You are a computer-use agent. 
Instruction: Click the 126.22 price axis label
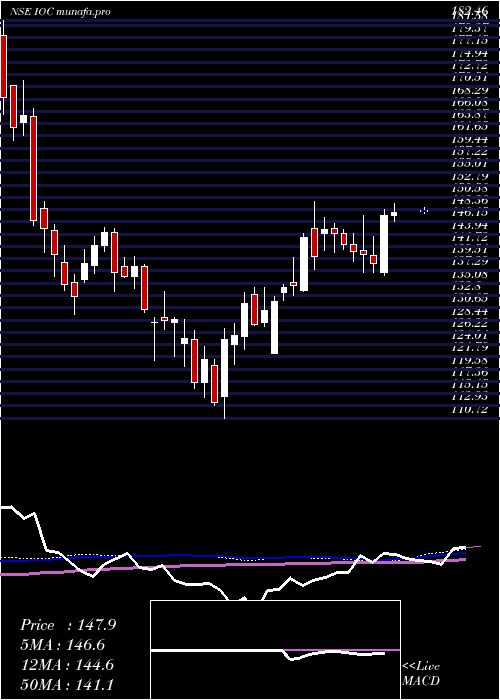[x=469, y=325]
